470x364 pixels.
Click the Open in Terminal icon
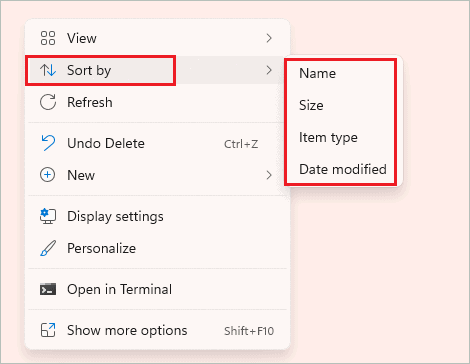point(48,289)
